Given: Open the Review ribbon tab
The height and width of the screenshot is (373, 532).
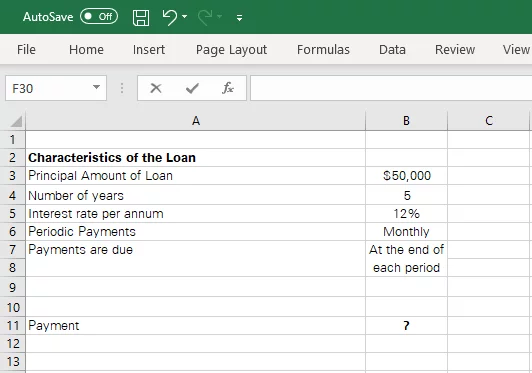Looking at the screenshot, I should click(455, 50).
